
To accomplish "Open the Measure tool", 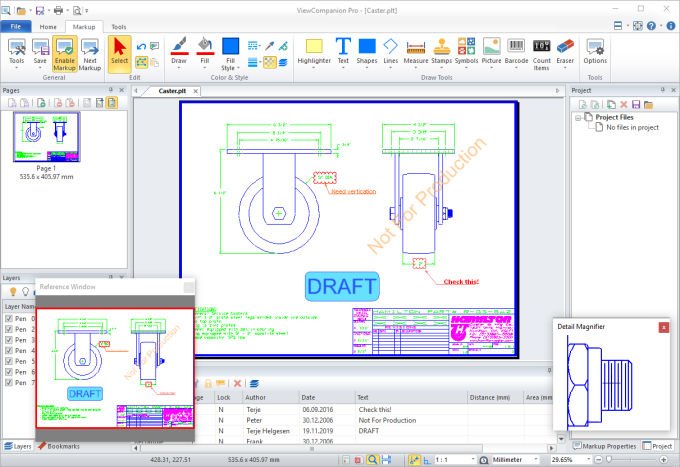I will click(x=415, y=53).
